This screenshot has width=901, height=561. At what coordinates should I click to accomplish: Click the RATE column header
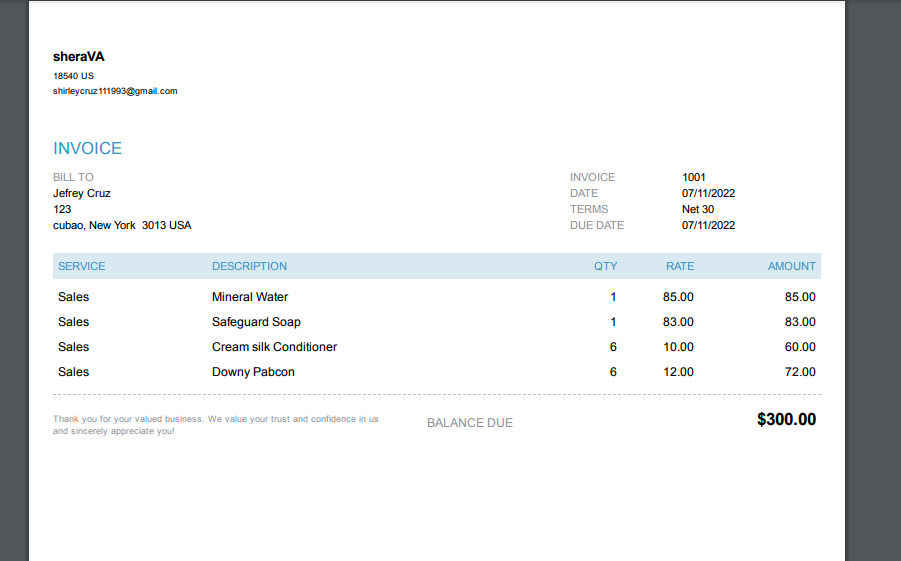(680, 266)
